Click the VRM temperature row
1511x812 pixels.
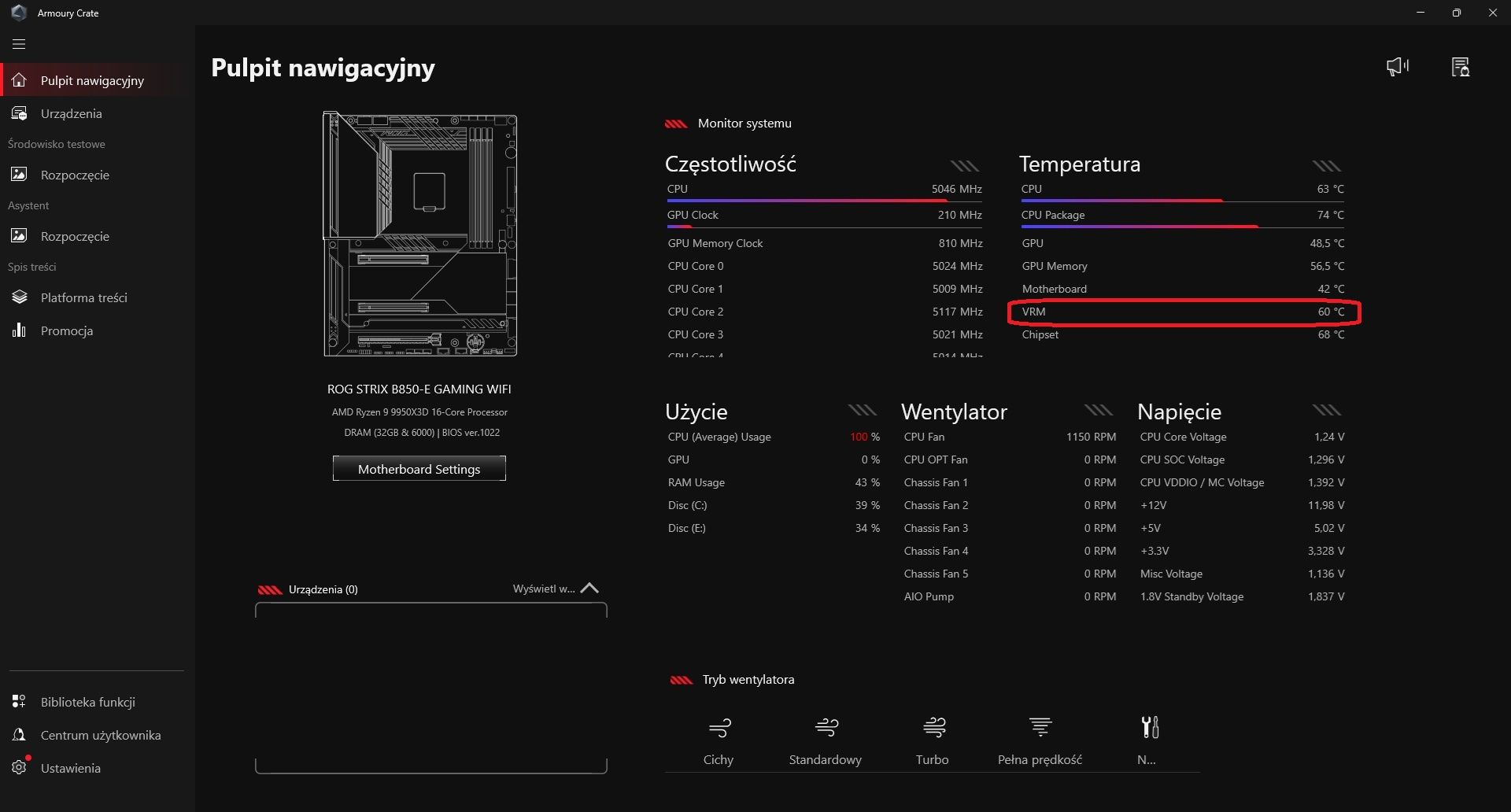tap(1183, 312)
